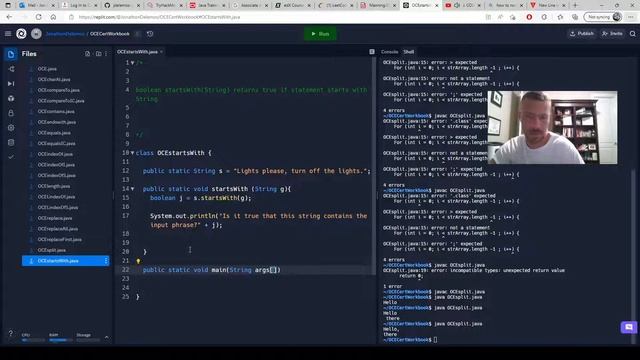Click the green Run button
The width and height of the screenshot is (640, 360).
[320, 34]
